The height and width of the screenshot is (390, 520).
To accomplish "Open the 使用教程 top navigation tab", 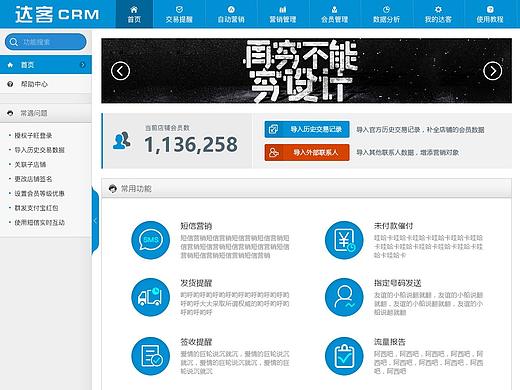I will click(x=490, y=14).
